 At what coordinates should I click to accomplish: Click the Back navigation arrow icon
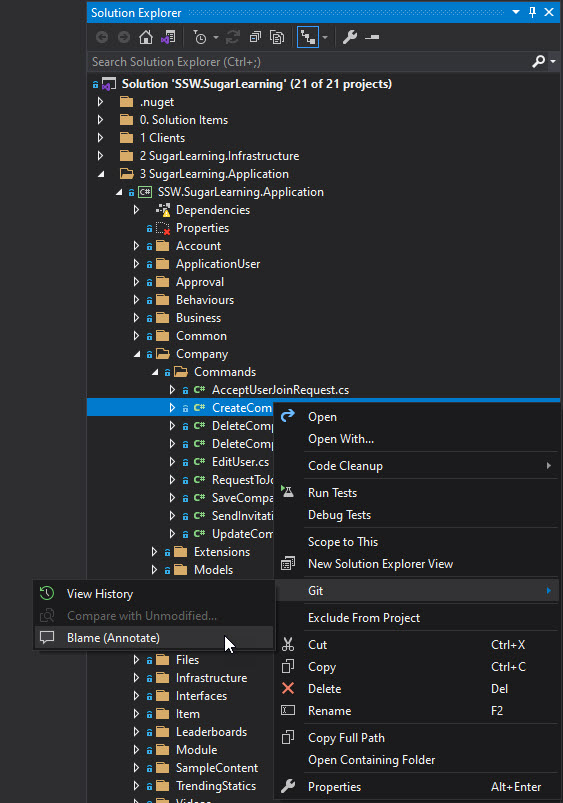(x=102, y=37)
